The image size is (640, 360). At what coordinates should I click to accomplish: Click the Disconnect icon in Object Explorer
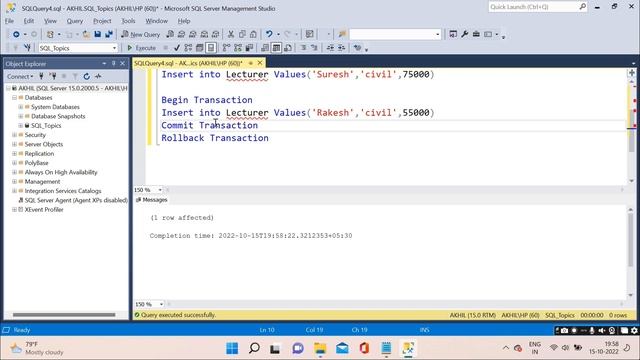(x=53, y=76)
